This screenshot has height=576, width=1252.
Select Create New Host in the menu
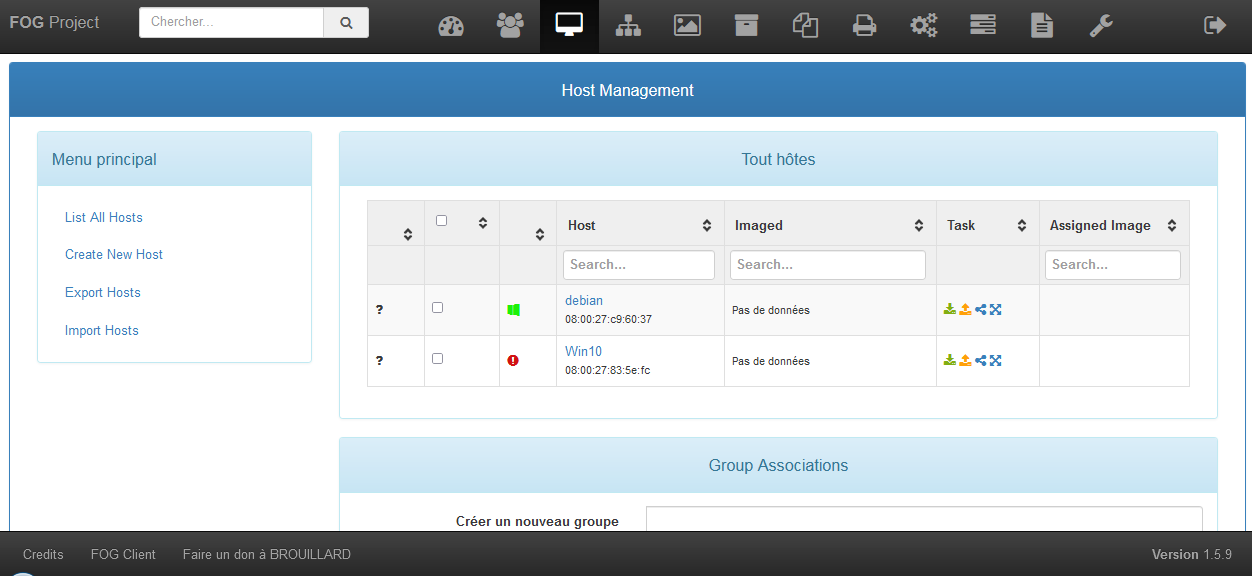[x=114, y=254]
